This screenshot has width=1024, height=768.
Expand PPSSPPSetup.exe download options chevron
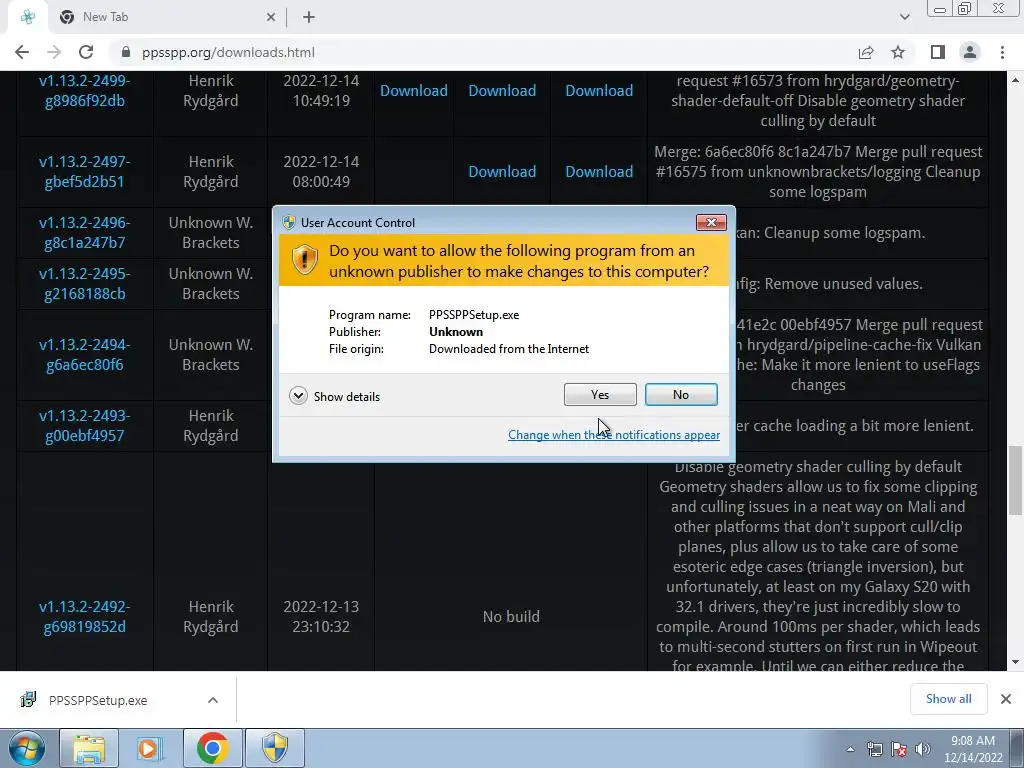coord(213,700)
